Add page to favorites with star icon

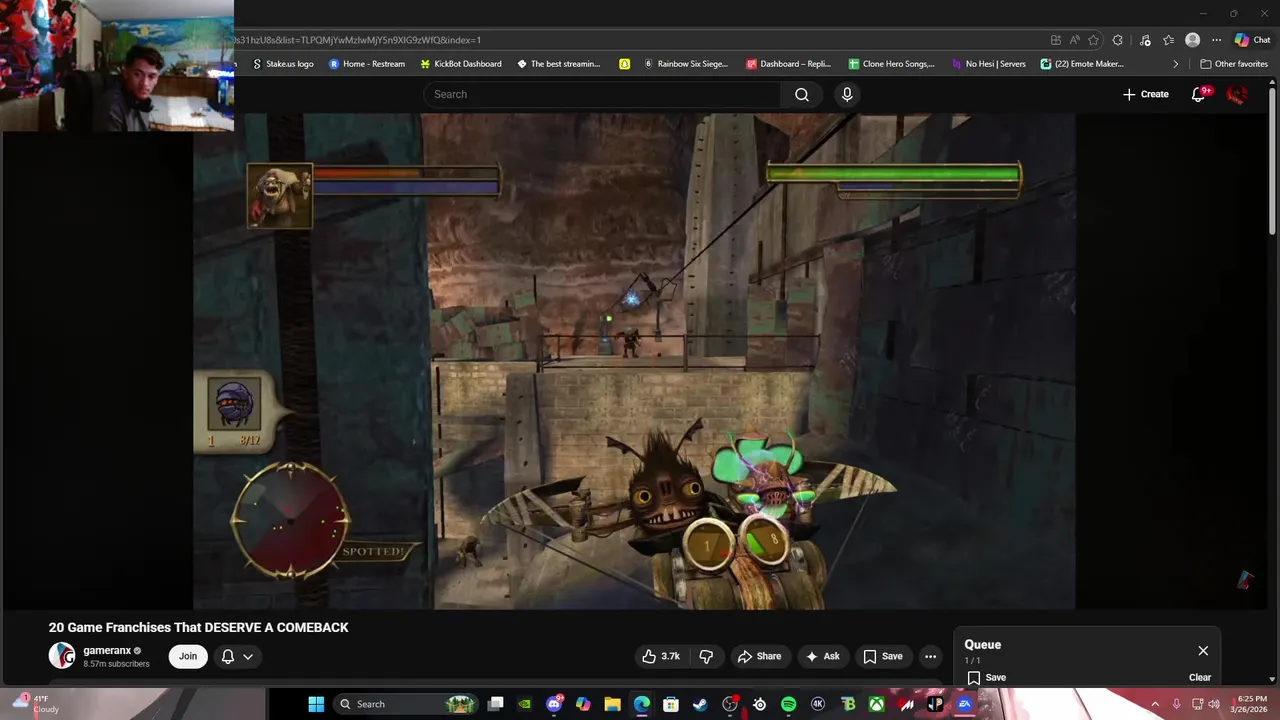[1094, 40]
